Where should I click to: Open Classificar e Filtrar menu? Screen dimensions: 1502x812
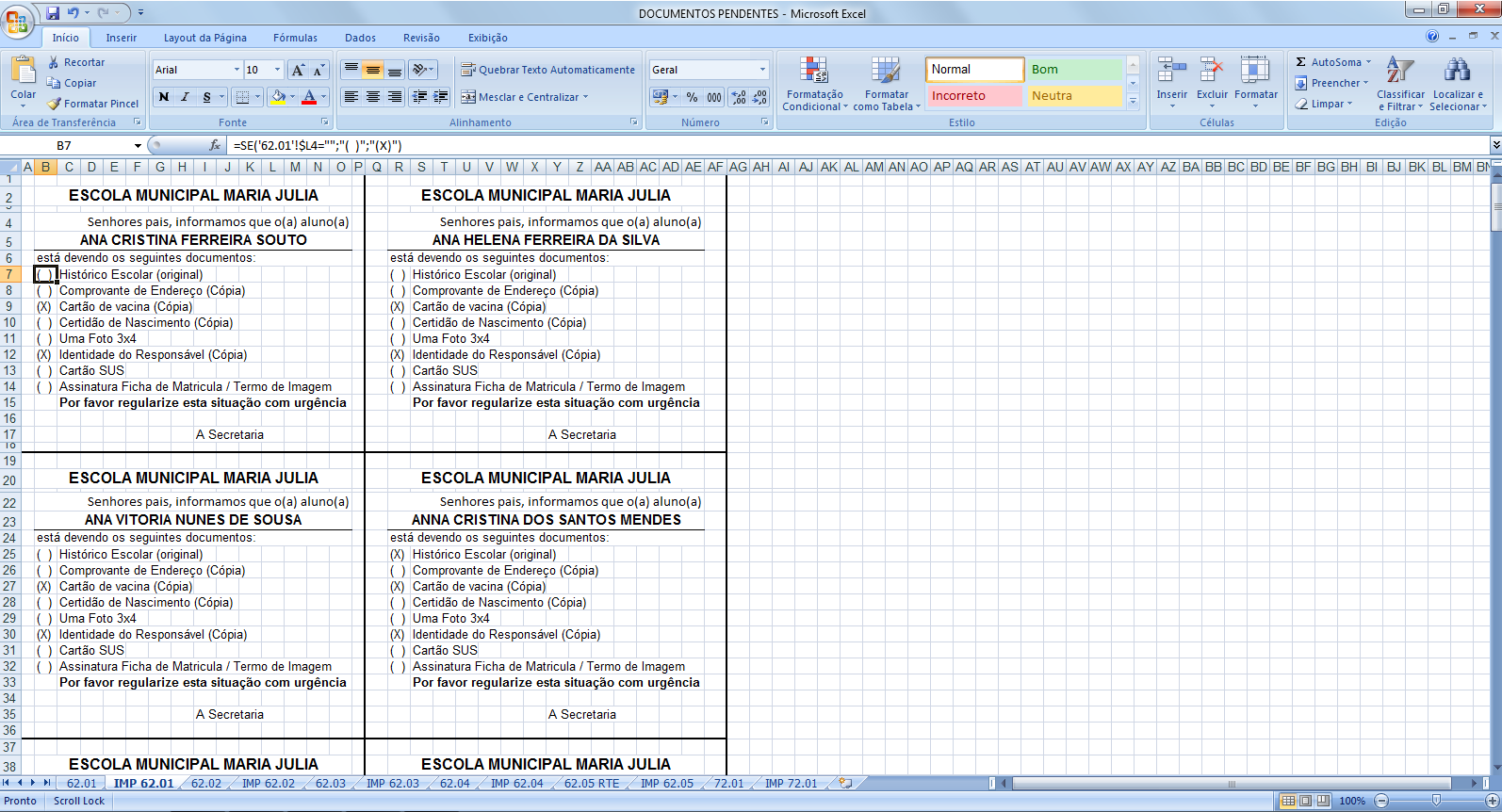(1400, 84)
